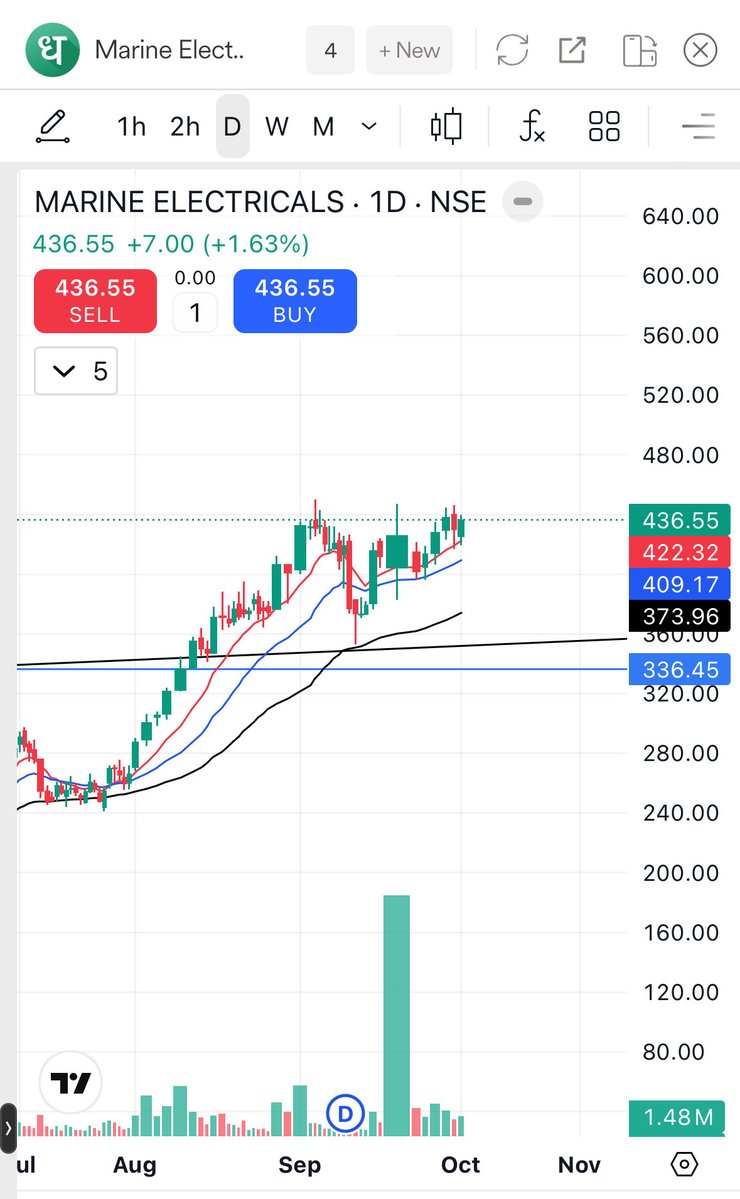Click the 280.00 price axis label
Viewport: 740px width, 1199px height.
[680, 754]
